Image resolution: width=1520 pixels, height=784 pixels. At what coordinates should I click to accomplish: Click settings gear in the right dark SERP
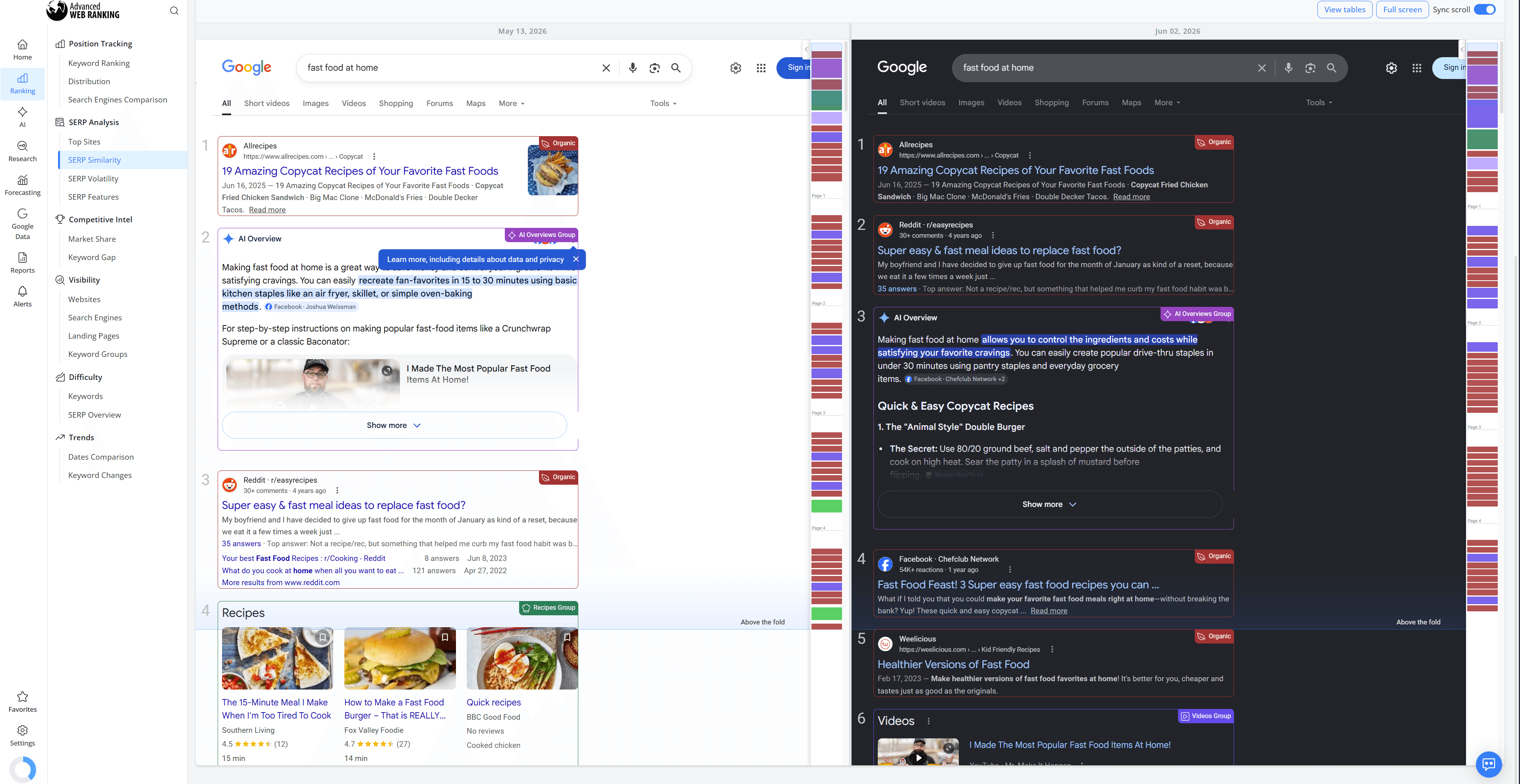click(x=1391, y=68)
